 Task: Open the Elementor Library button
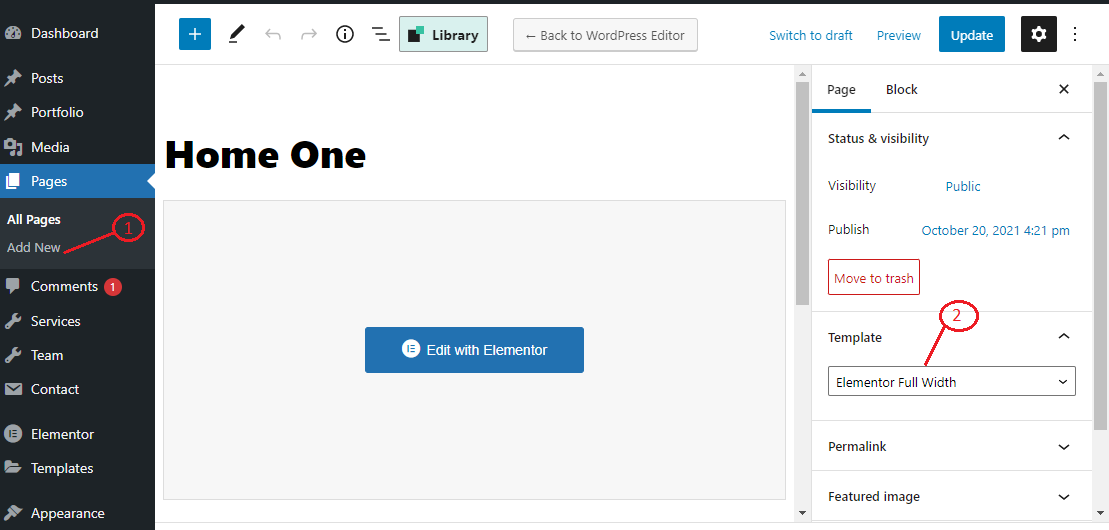pyautogui.click(x=443, y=34)
